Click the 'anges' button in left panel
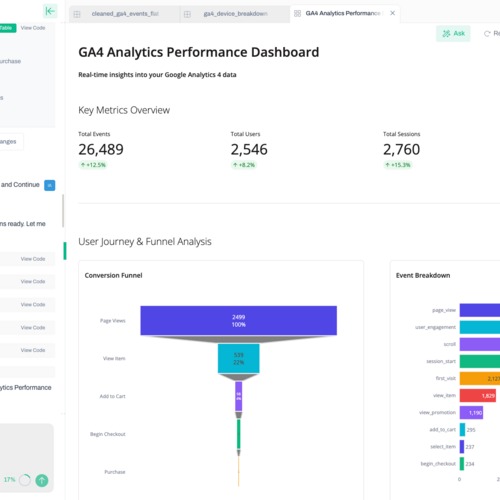The image size is (500, 500). pyautogui.click(x=10, y=142)
